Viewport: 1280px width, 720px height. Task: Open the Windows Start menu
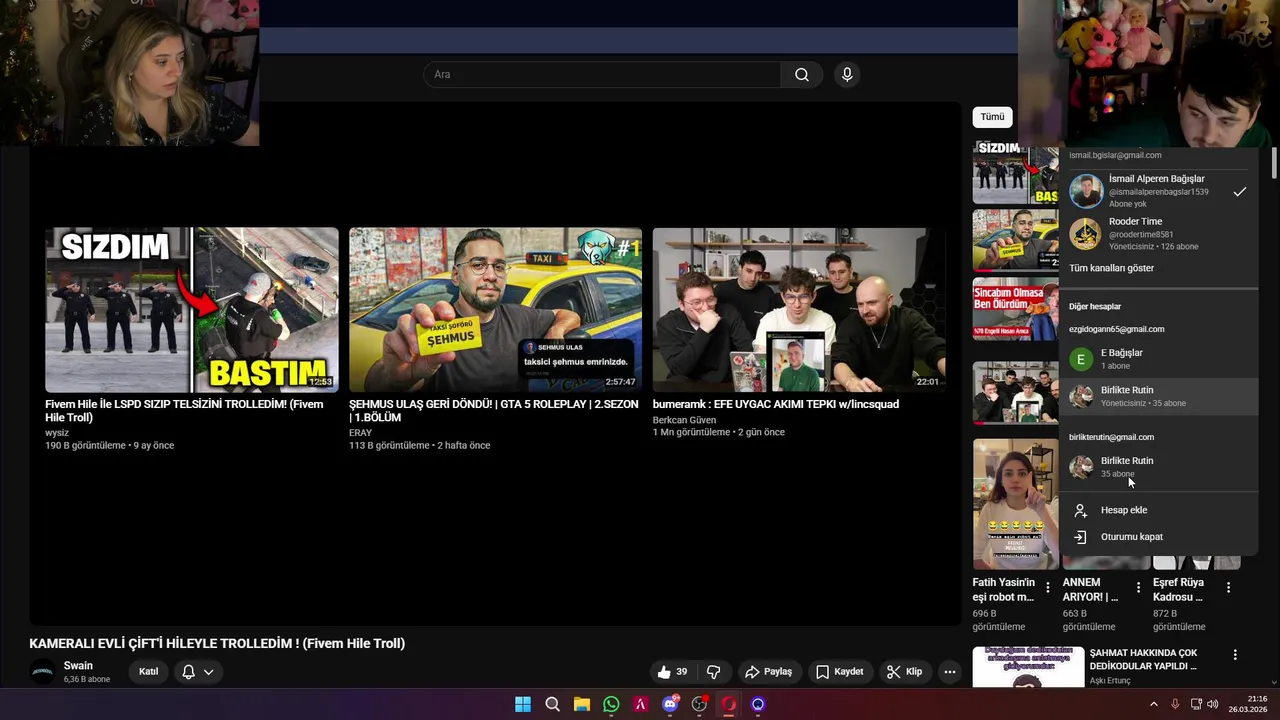pos(523,704)
